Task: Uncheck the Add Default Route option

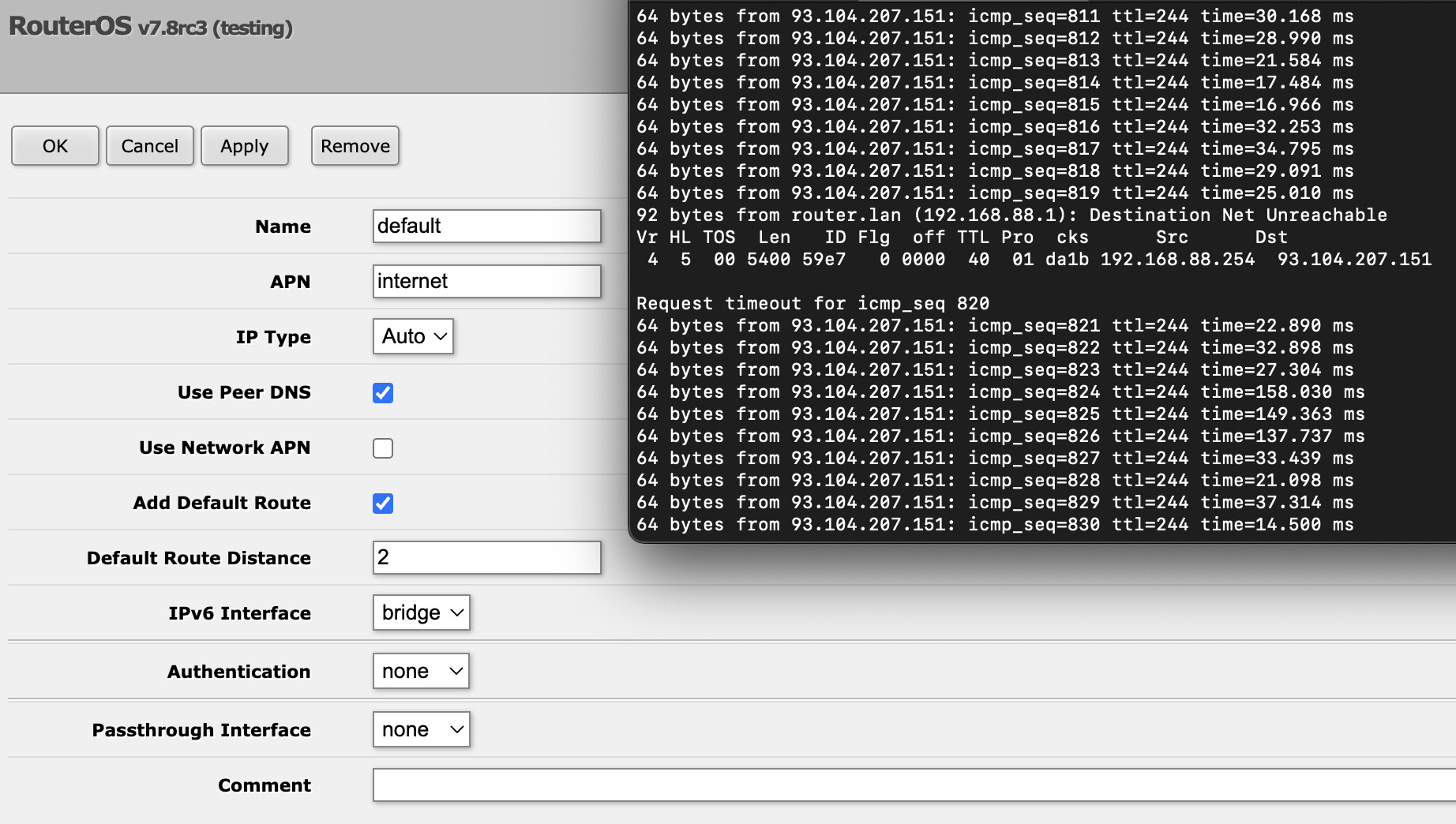Action: click(x=383, y=503)
